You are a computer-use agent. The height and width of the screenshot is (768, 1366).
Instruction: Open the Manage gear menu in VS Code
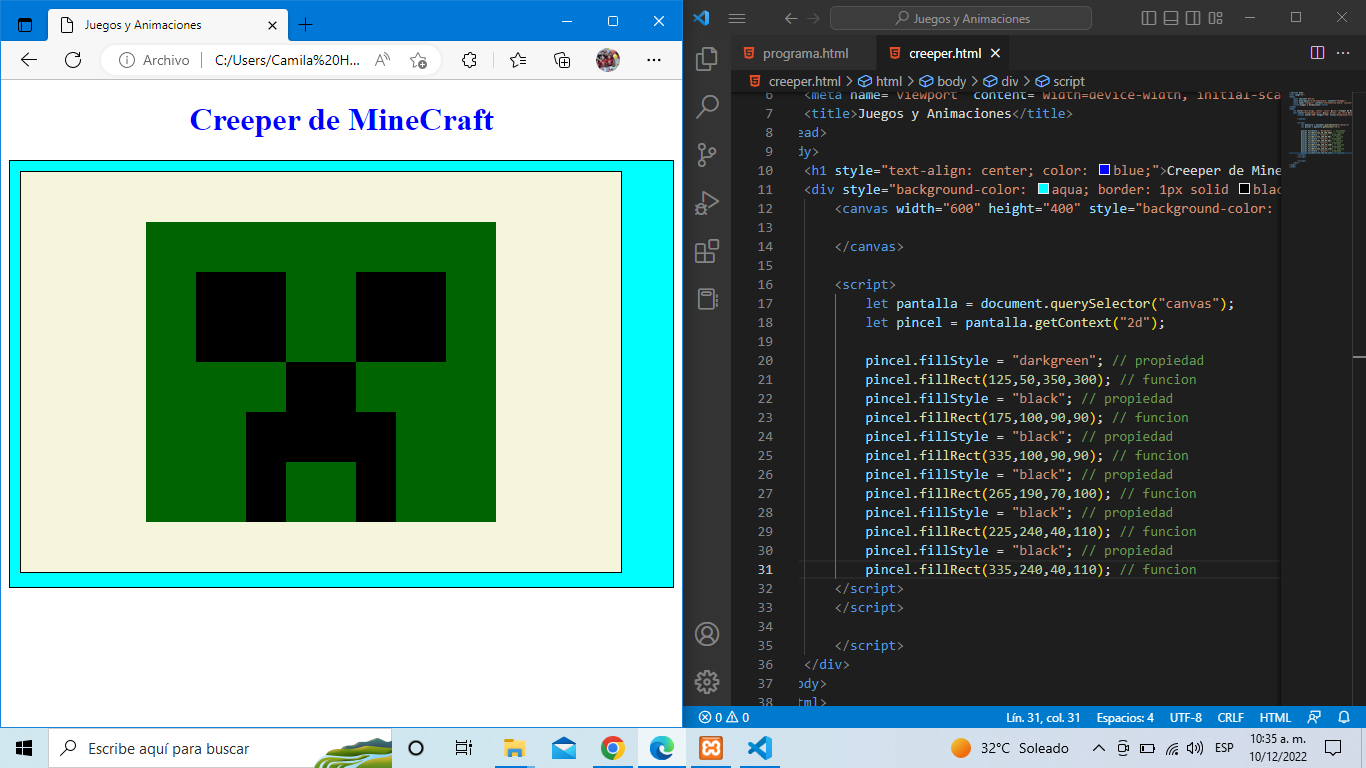[x=707, y=682]
